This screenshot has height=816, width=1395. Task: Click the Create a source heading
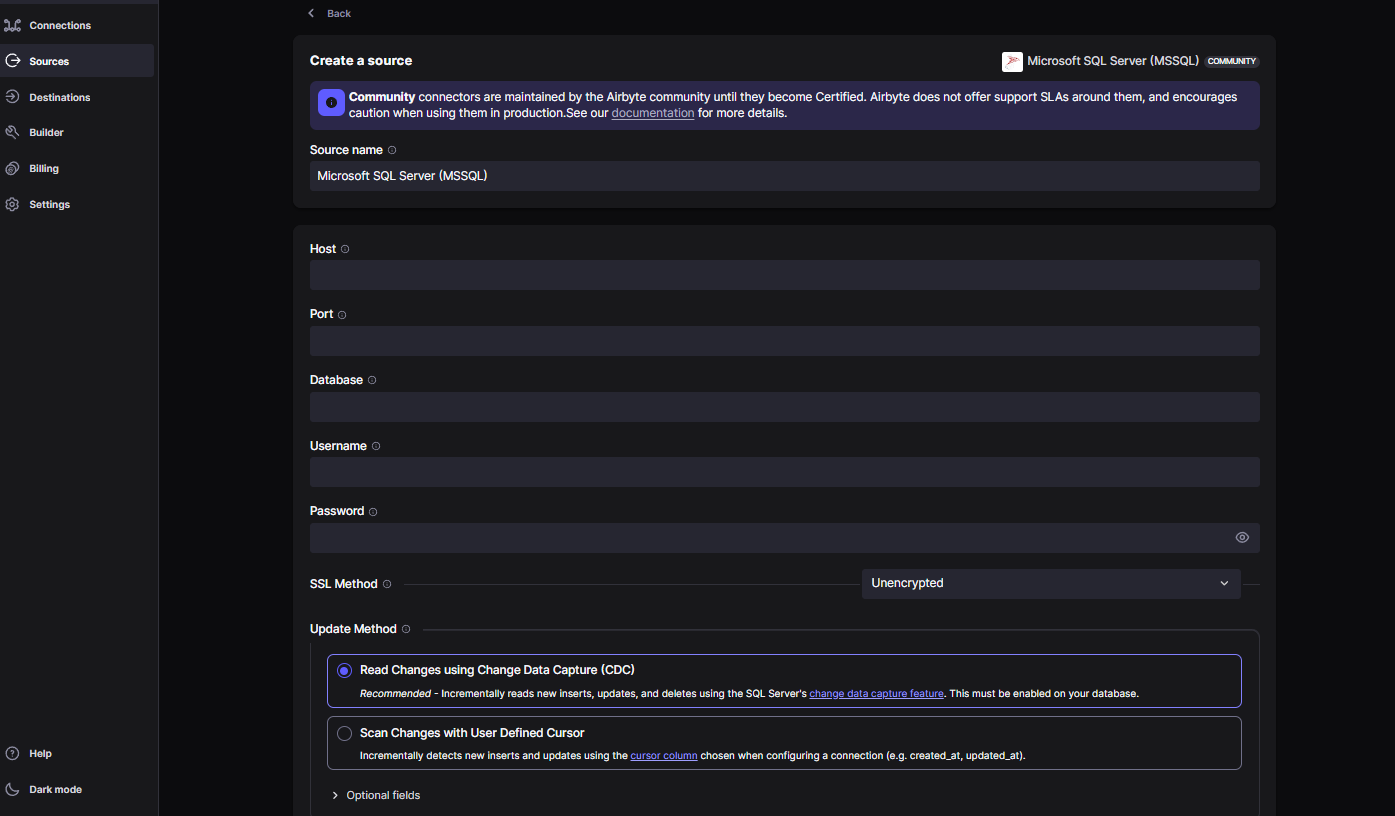[x=361, y=60]
